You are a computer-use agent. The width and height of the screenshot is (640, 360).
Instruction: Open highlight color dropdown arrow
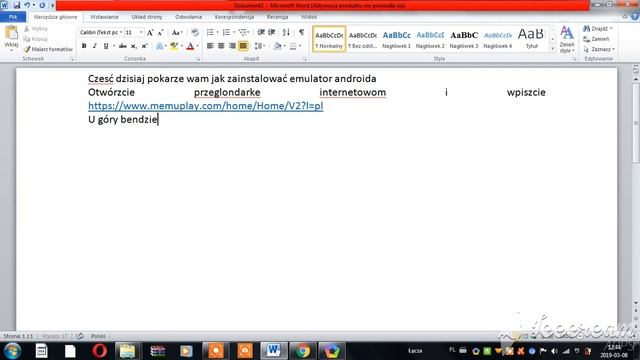(x=182, y=46)
